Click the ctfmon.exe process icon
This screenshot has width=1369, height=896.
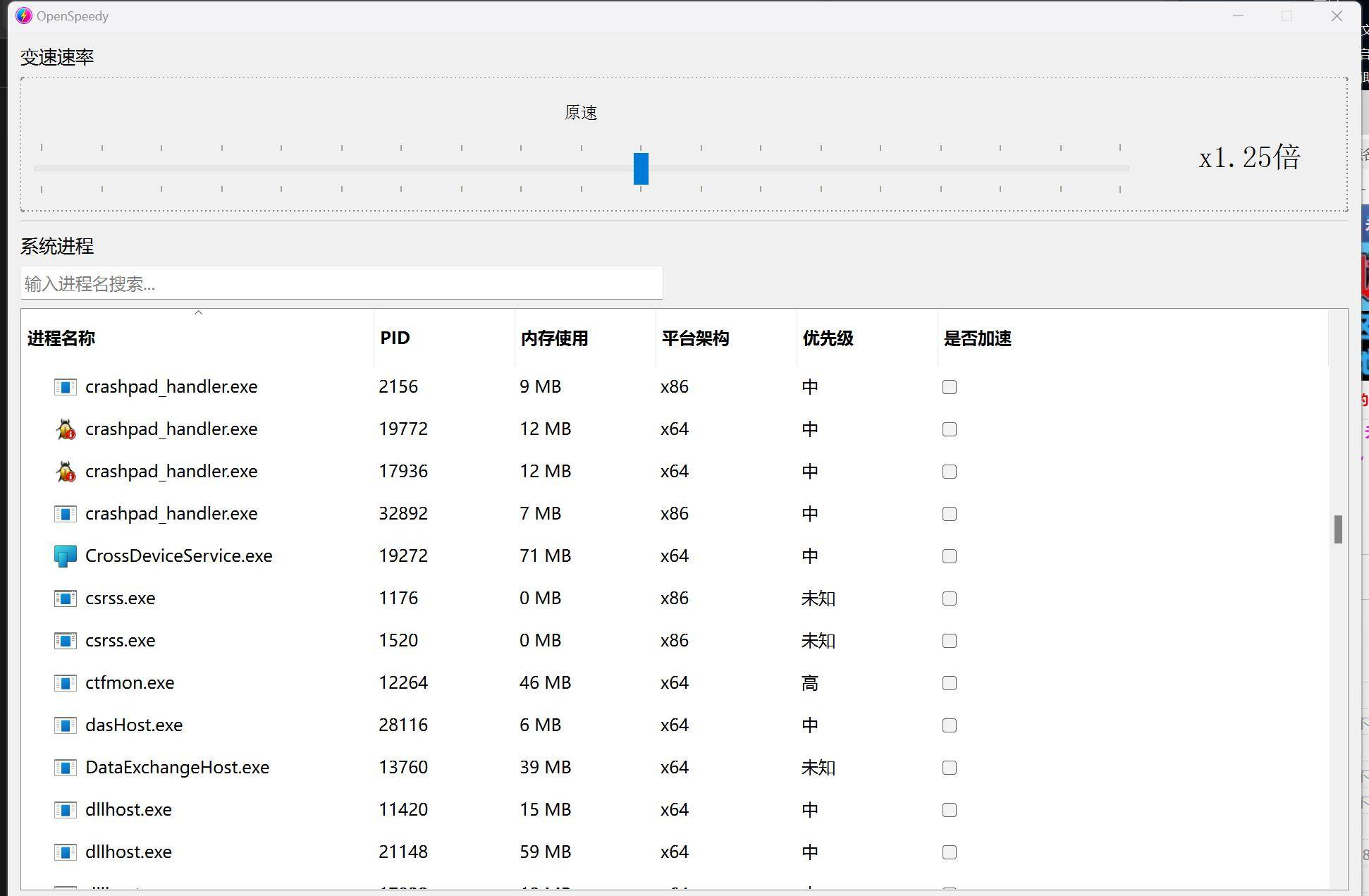point(66,683)
